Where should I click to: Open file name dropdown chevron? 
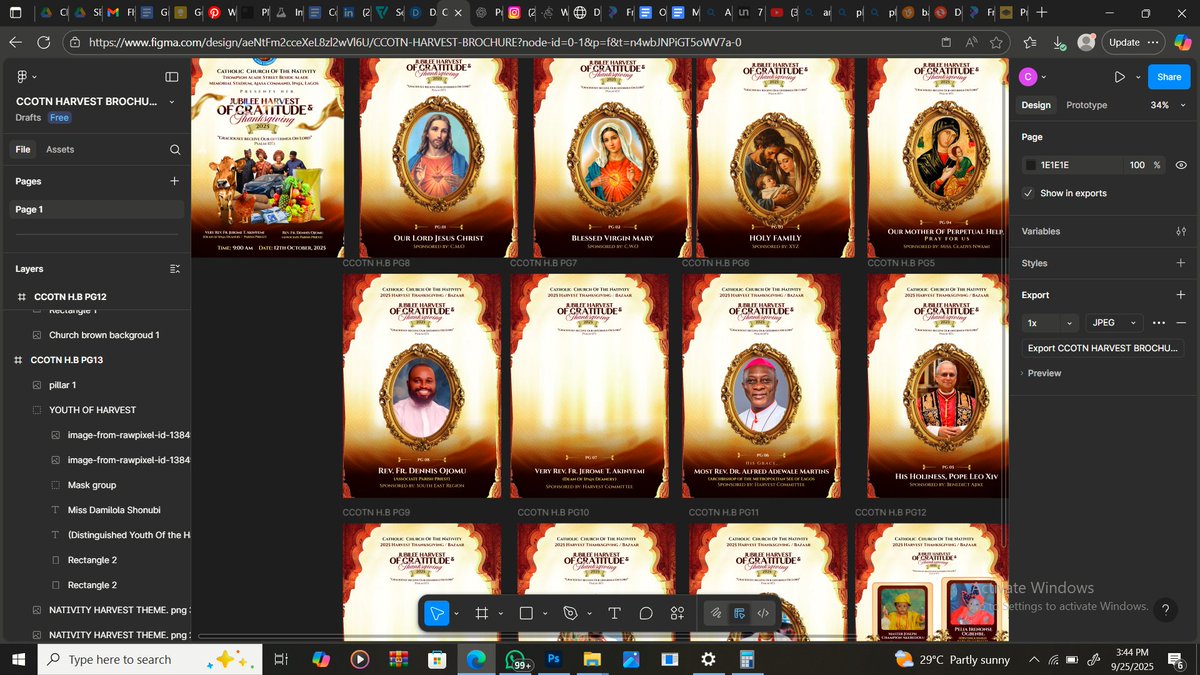171,101
